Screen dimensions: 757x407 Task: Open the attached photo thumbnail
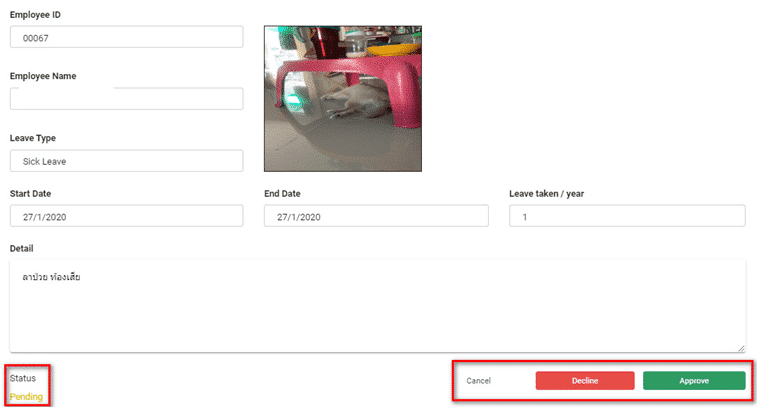343,99
